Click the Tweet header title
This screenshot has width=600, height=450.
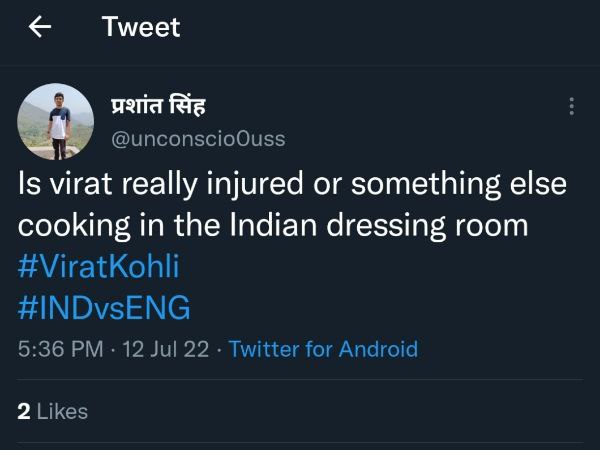[141, 27]
